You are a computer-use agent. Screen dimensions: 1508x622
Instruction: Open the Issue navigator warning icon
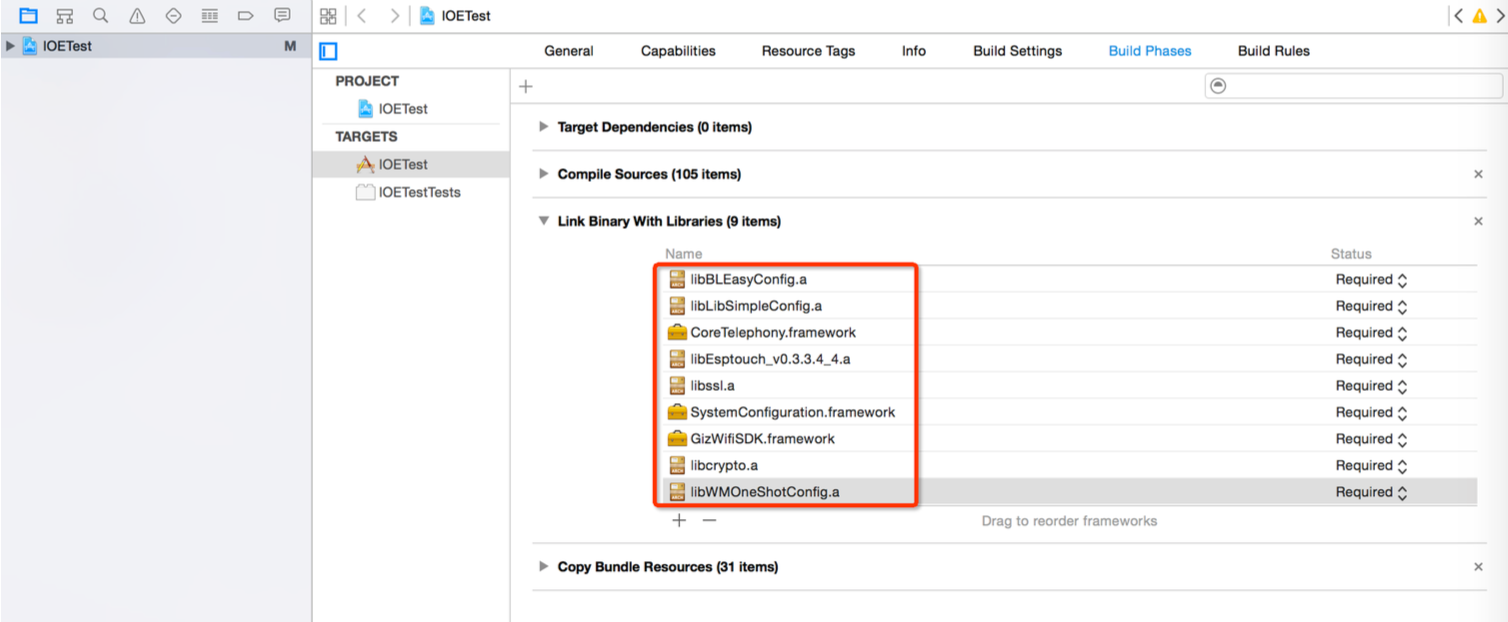[137, 16]
